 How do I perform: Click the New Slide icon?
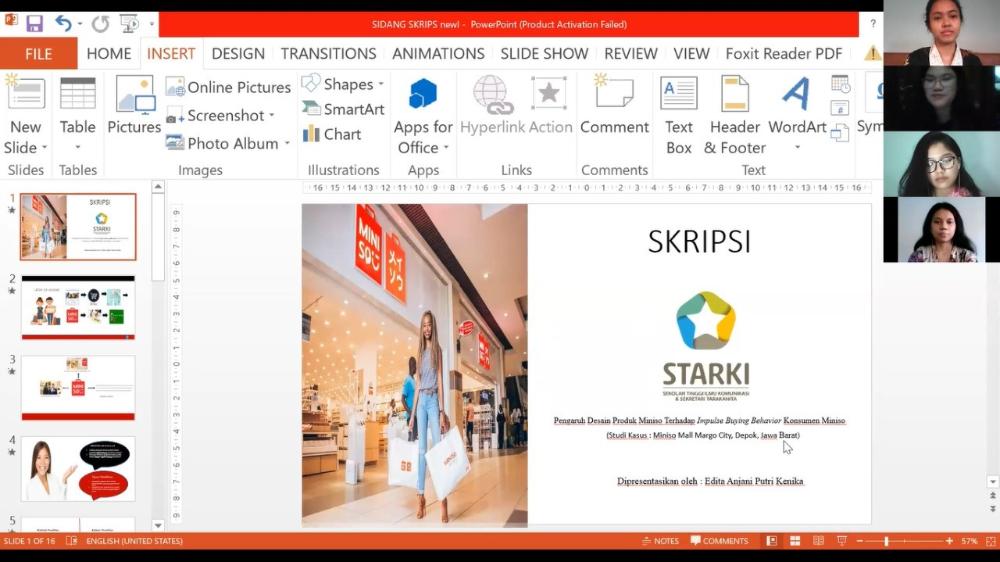click(x=26, y=93)
